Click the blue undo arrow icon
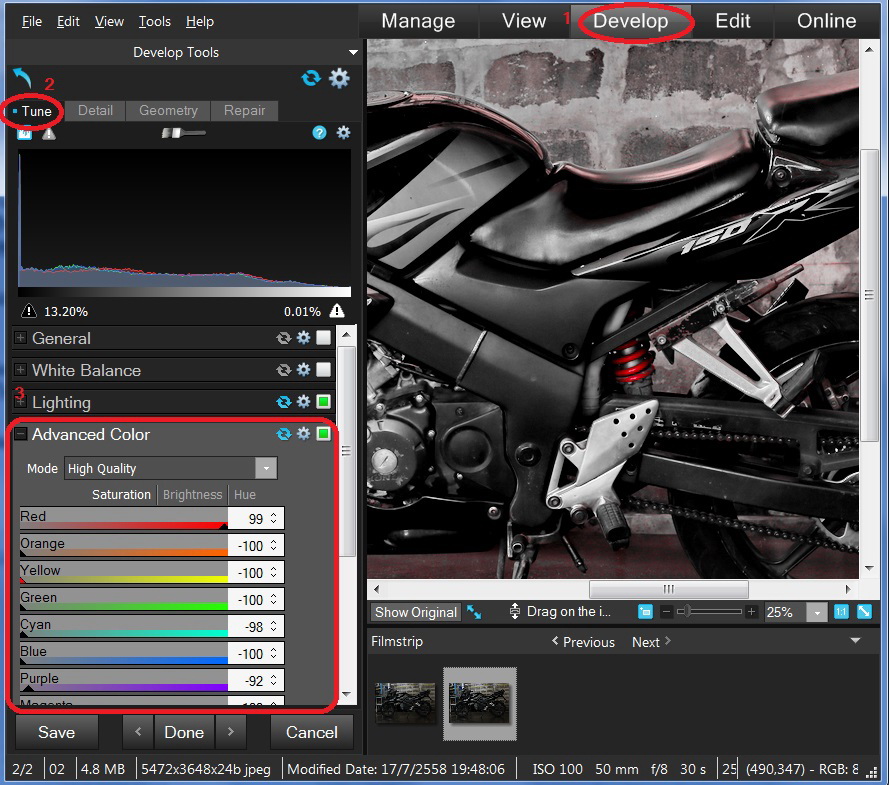 22,78
